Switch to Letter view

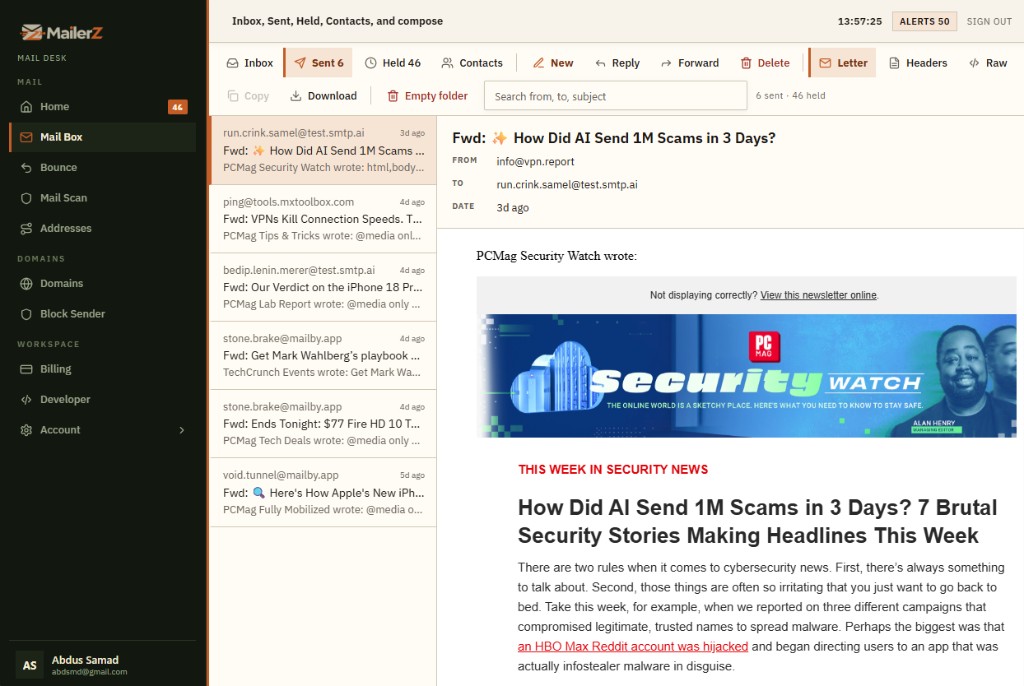[x=844, y=63]
